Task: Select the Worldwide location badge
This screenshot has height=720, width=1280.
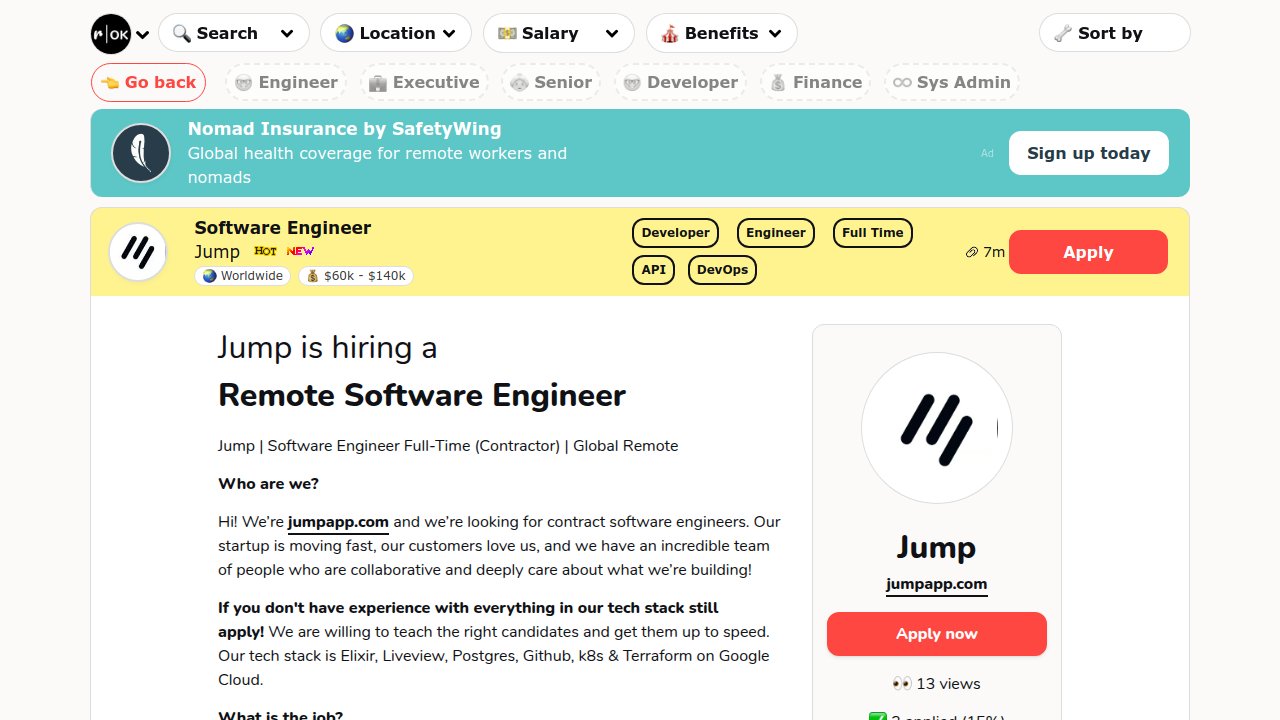Action: pos(243,276)
